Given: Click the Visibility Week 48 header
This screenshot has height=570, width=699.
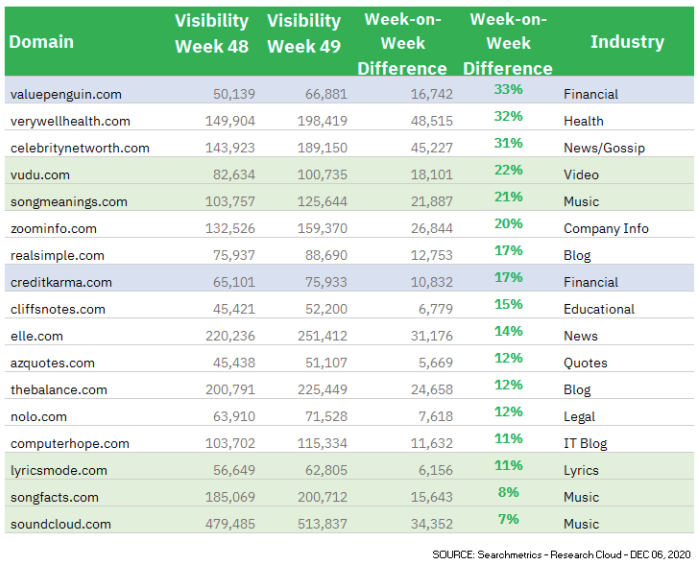Looking at the screenshot, I should [211, 34].
